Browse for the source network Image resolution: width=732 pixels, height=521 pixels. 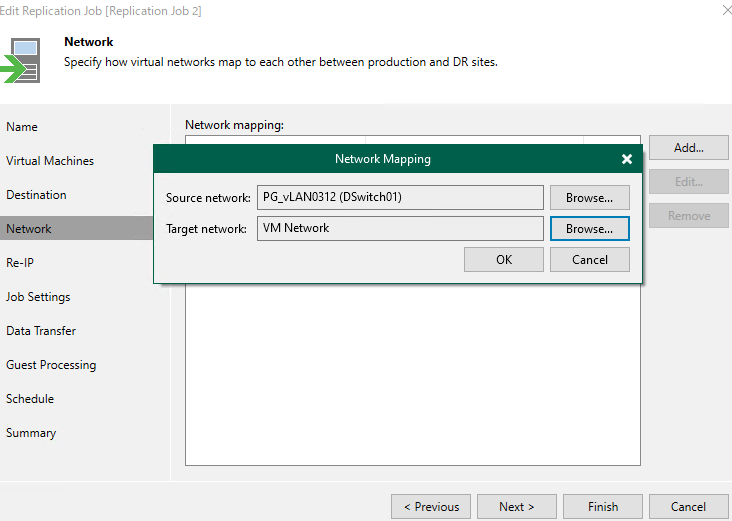pyautogui.click(x=590, y=197)
